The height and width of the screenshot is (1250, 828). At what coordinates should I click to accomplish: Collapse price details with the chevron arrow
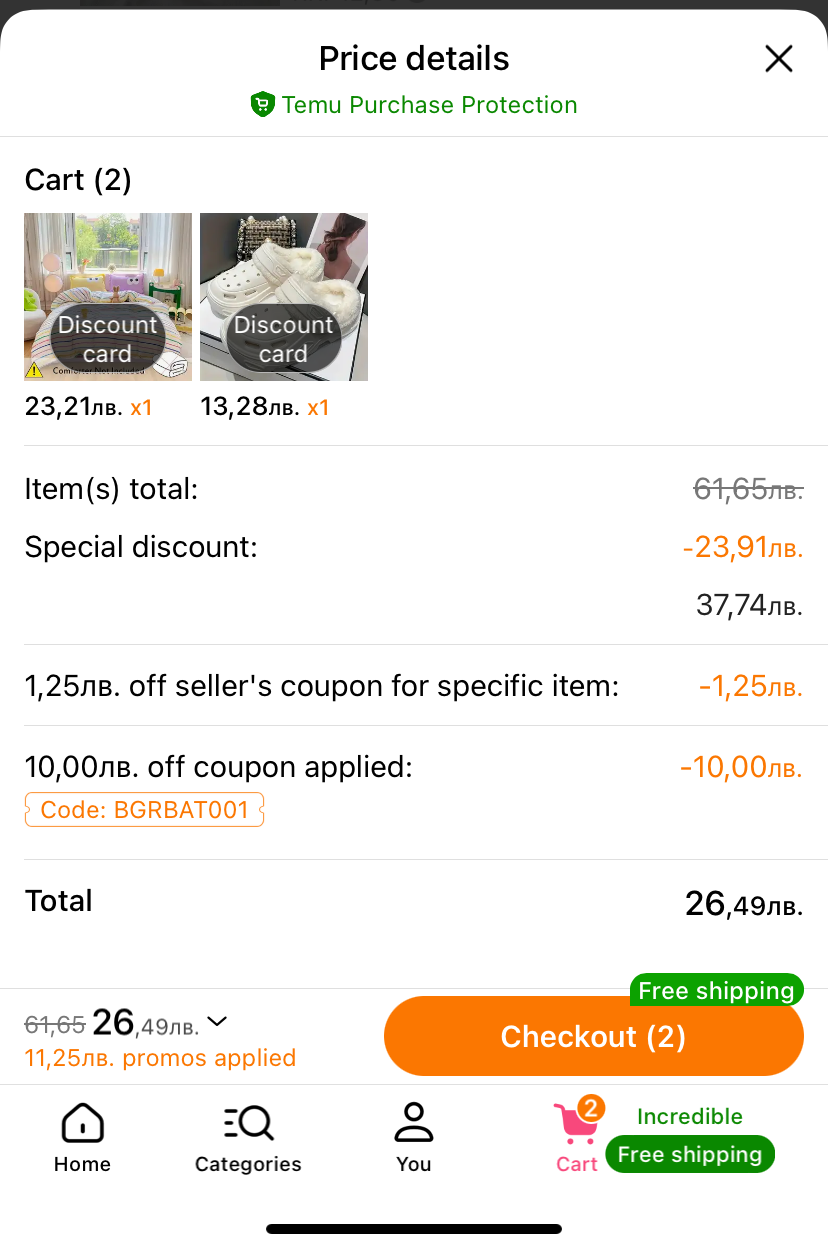pos(217,1022)
